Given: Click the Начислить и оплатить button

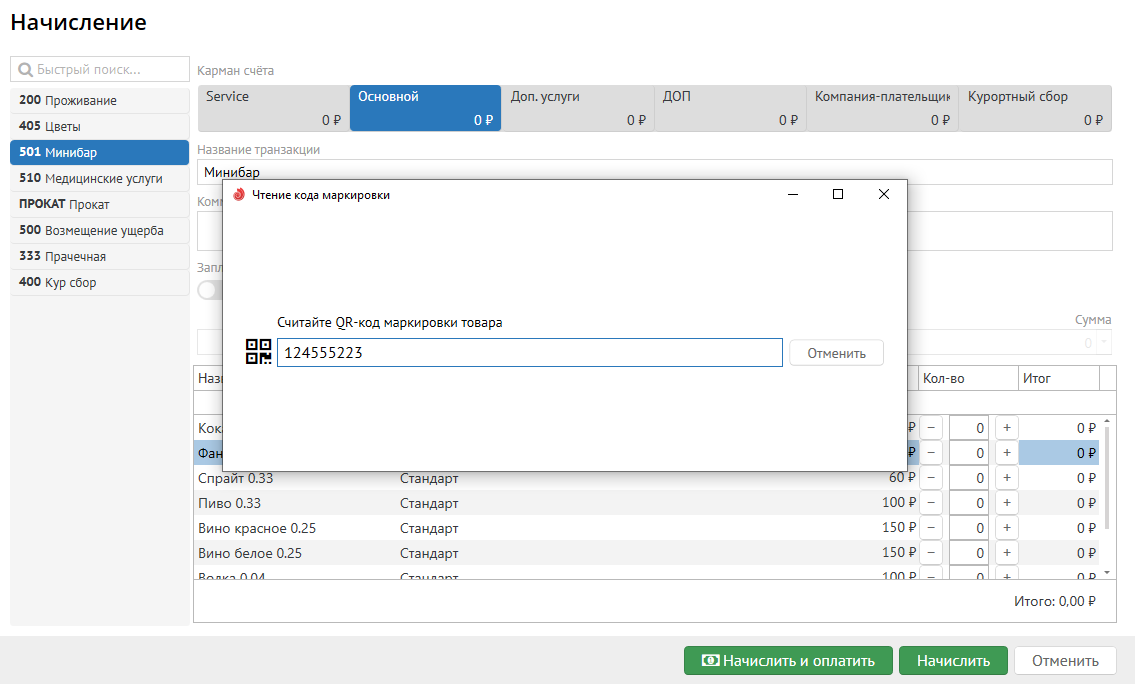Looking at the screenshot, I should pyautogui.click(x=788, y=660).
